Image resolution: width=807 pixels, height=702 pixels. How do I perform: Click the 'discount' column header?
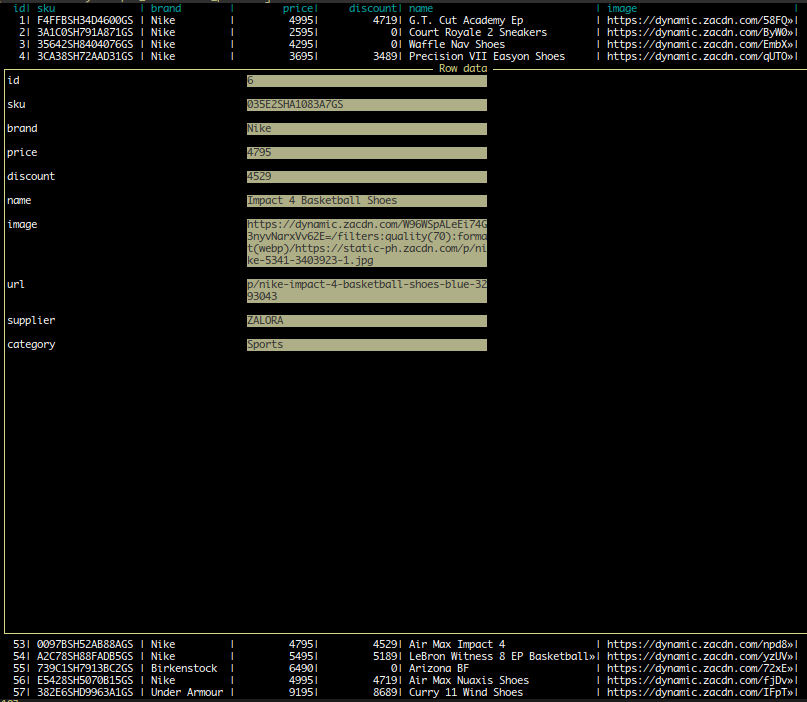(x=373, y=8)
